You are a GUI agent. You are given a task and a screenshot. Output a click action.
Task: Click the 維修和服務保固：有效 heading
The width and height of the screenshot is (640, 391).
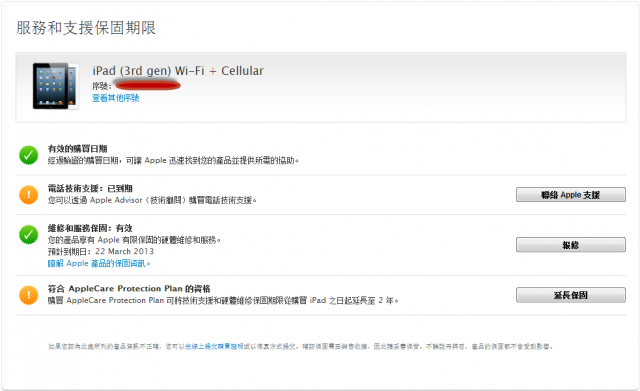pos(90,228)
